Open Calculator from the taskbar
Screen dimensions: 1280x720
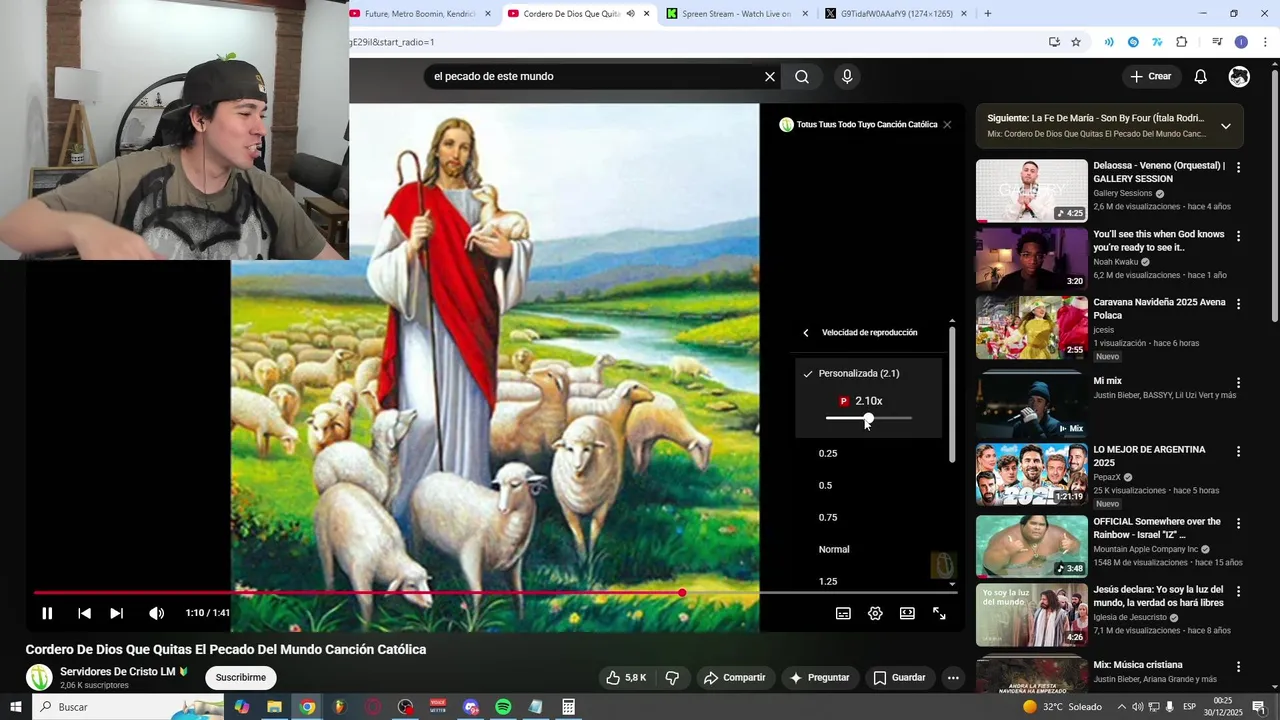tap(568, 707)
